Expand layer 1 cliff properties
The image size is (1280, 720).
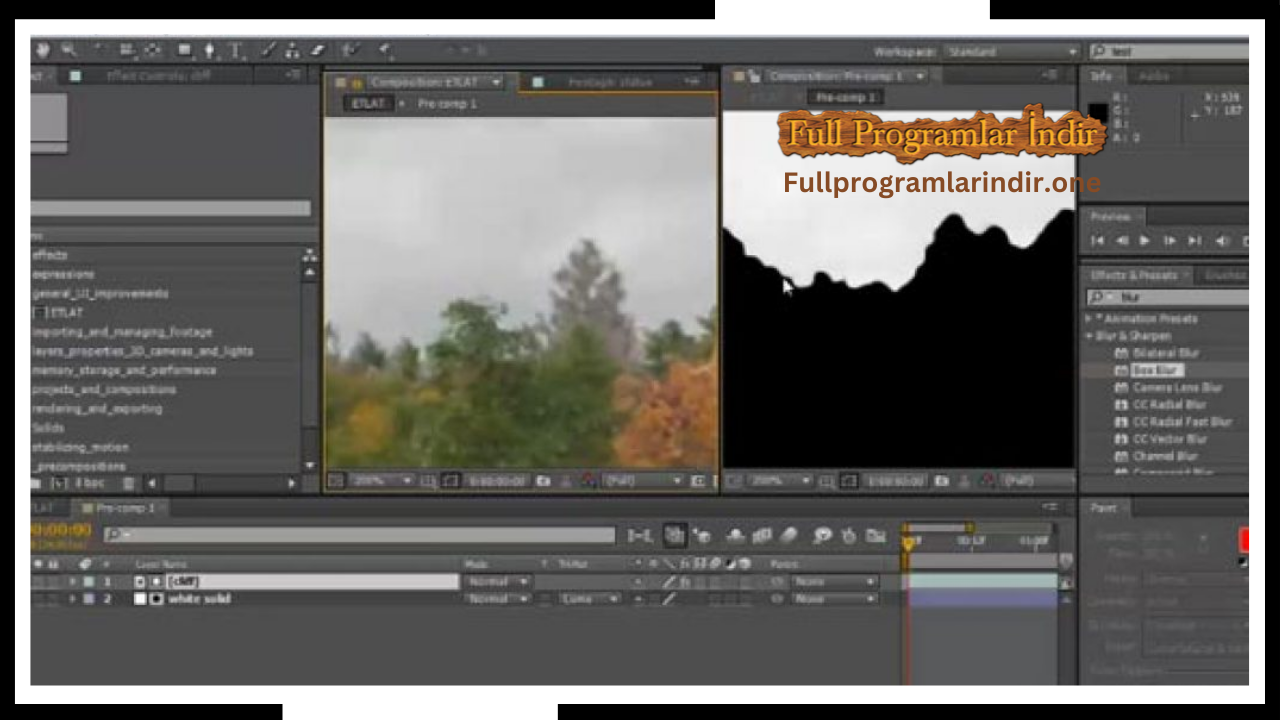coord(72,581)
